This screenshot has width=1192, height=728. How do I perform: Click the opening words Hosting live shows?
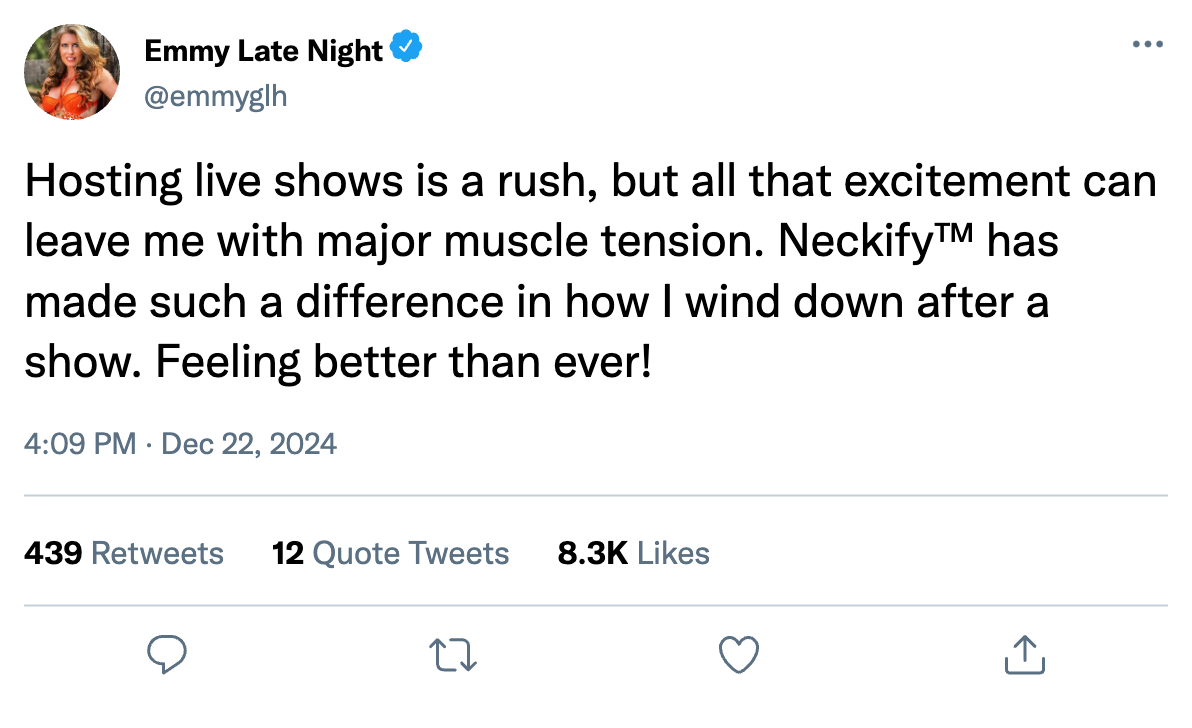pos(214,182)
